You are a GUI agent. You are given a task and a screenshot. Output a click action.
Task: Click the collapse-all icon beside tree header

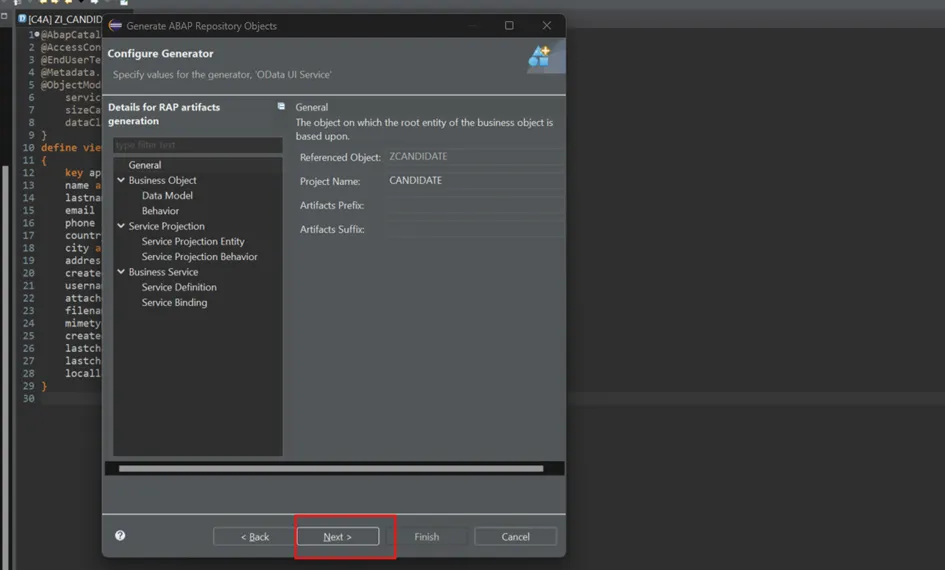click(x=281, y=106)
